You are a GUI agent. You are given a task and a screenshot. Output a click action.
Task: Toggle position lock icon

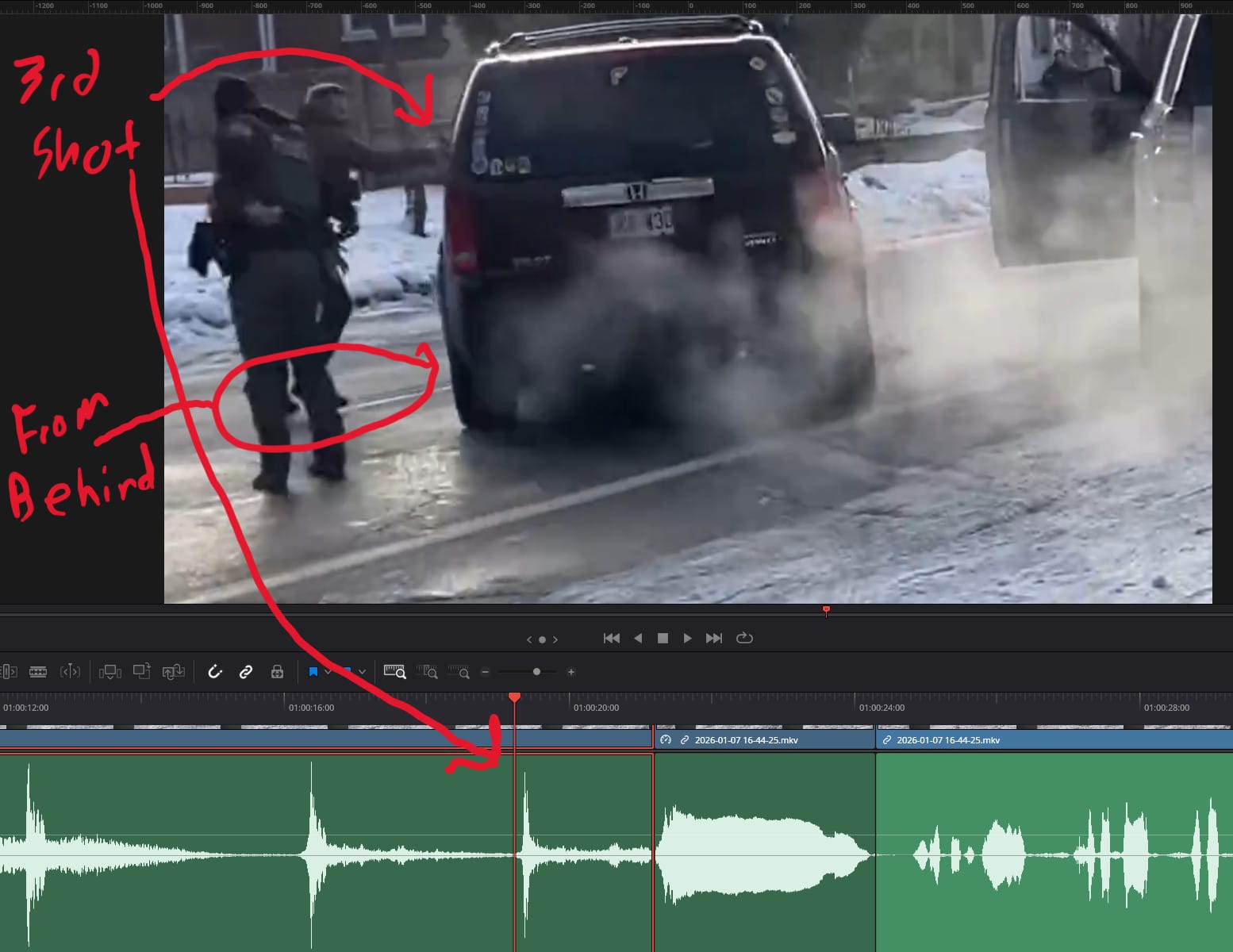coord(277,672)
